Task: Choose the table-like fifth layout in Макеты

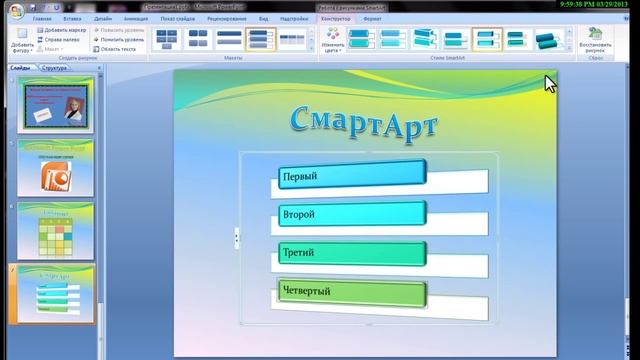Action: (x=292, y=39)
